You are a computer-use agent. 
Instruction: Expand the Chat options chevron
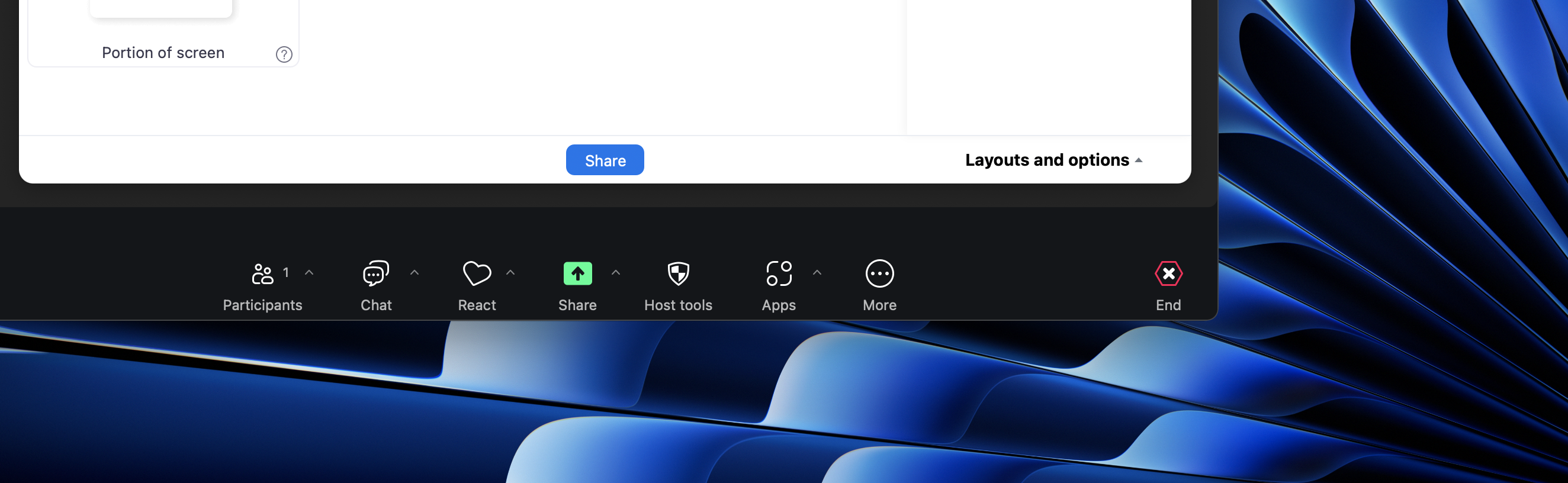(415, 272)
